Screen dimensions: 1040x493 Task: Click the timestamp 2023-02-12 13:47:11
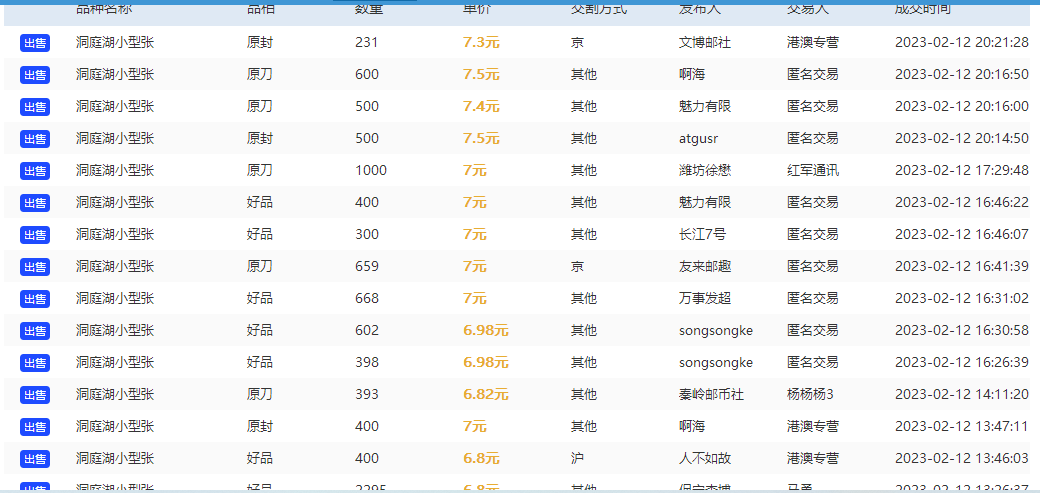pyautogui.click(x=962, y=426)
